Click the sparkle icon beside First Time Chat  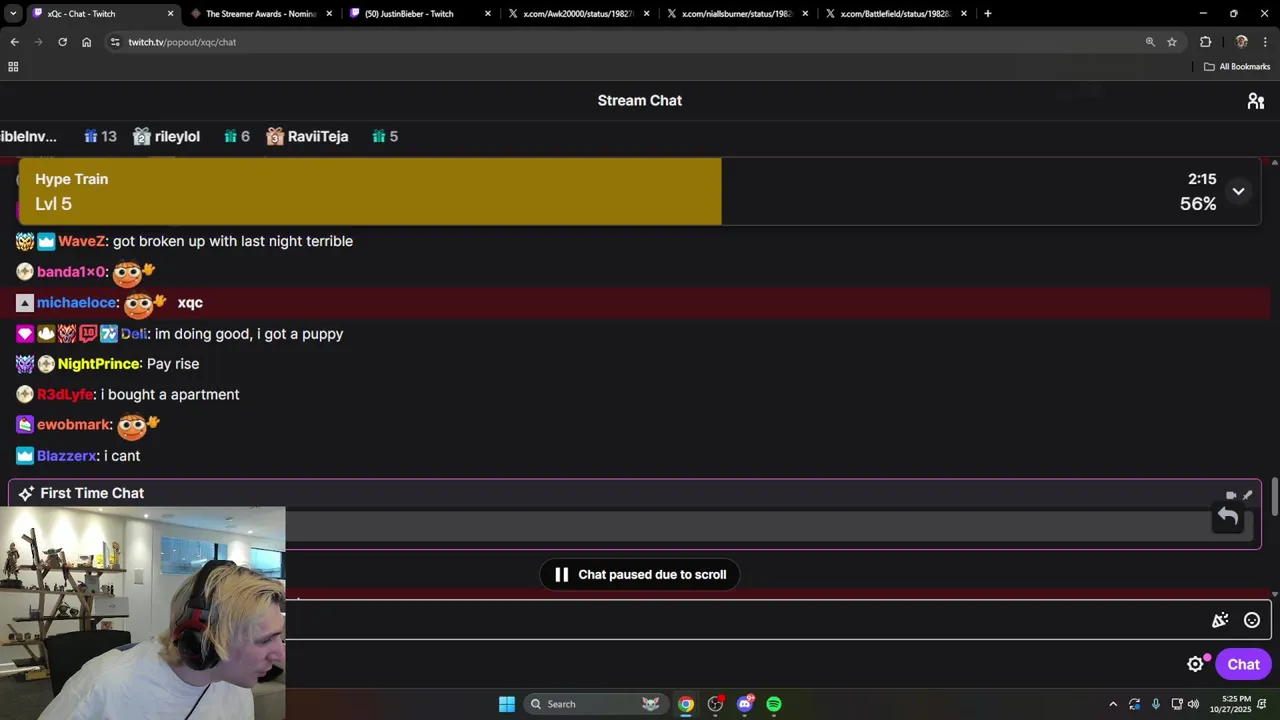(x=26, y=494)
